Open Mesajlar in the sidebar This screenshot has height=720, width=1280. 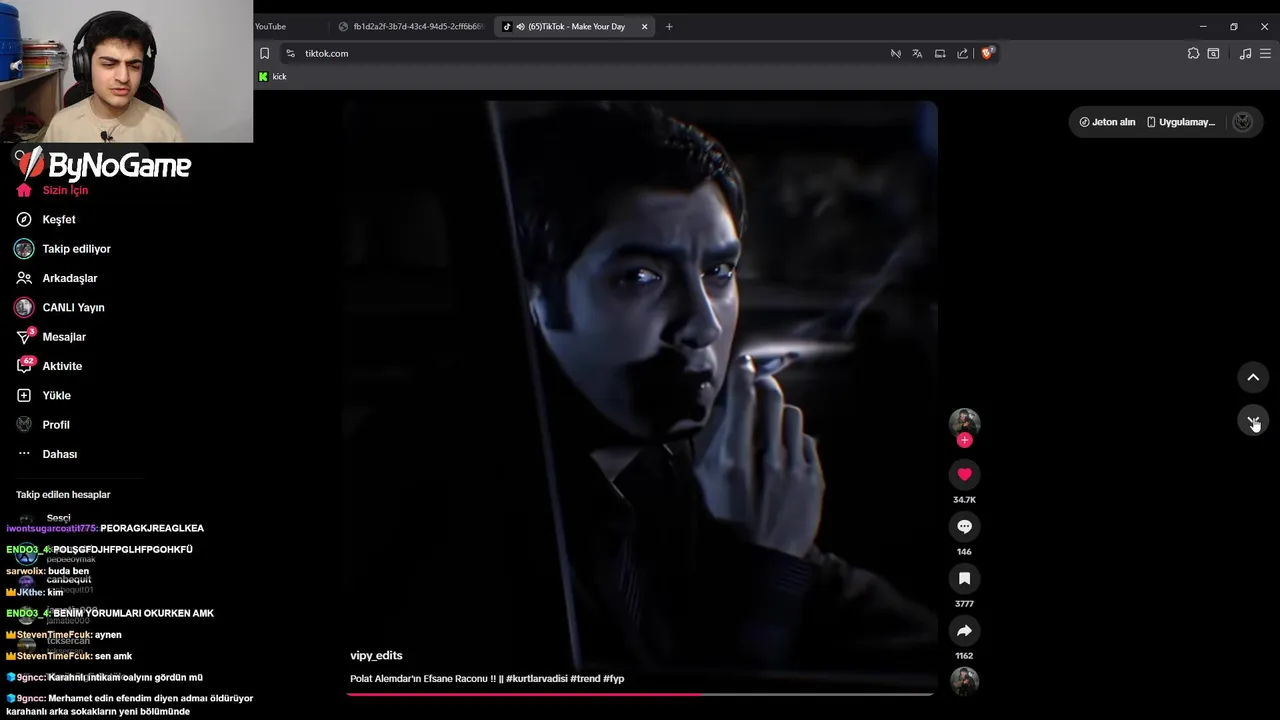point(64,337)
